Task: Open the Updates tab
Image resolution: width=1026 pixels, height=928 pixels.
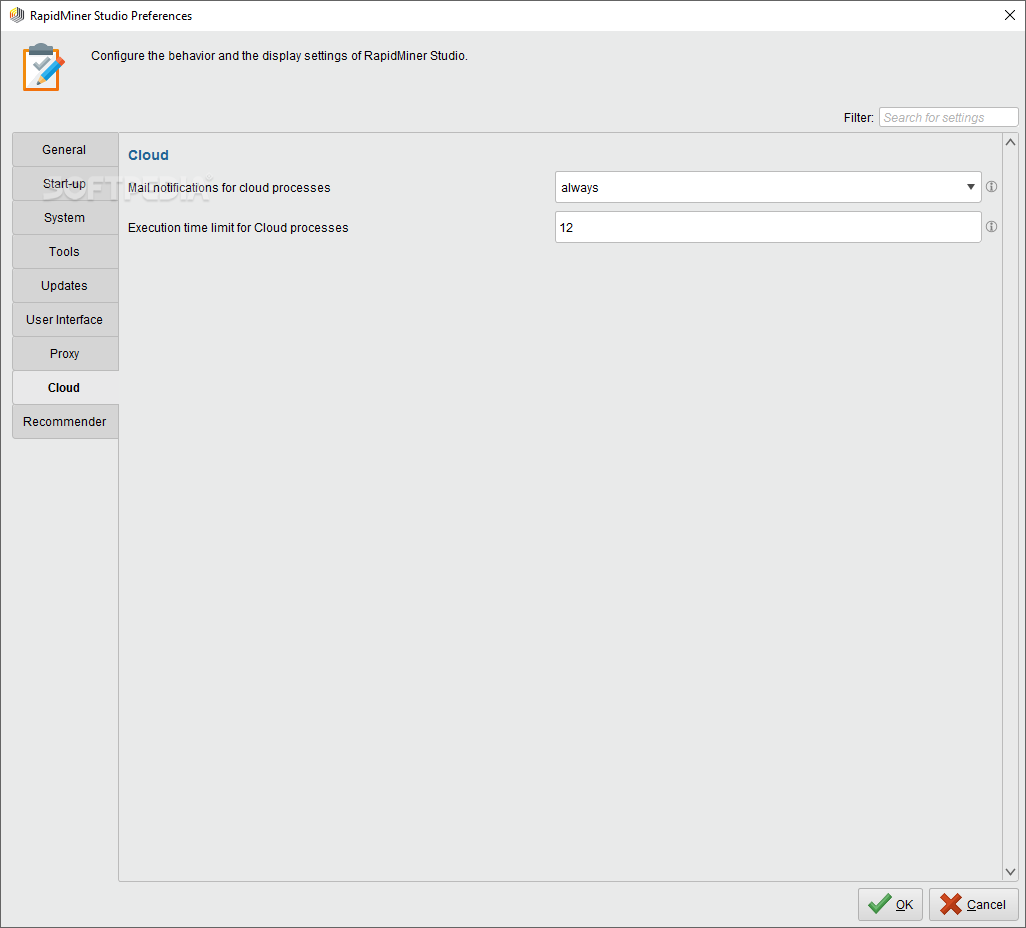Action: 65,285
